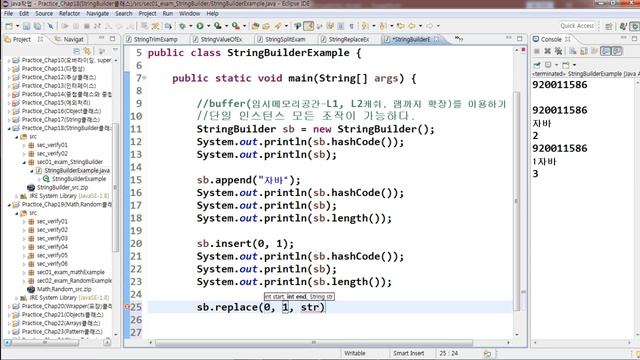Toggle Pin Console icon
Image resolution: width=640 pixels, height=360 pixels.
[537, 64]
